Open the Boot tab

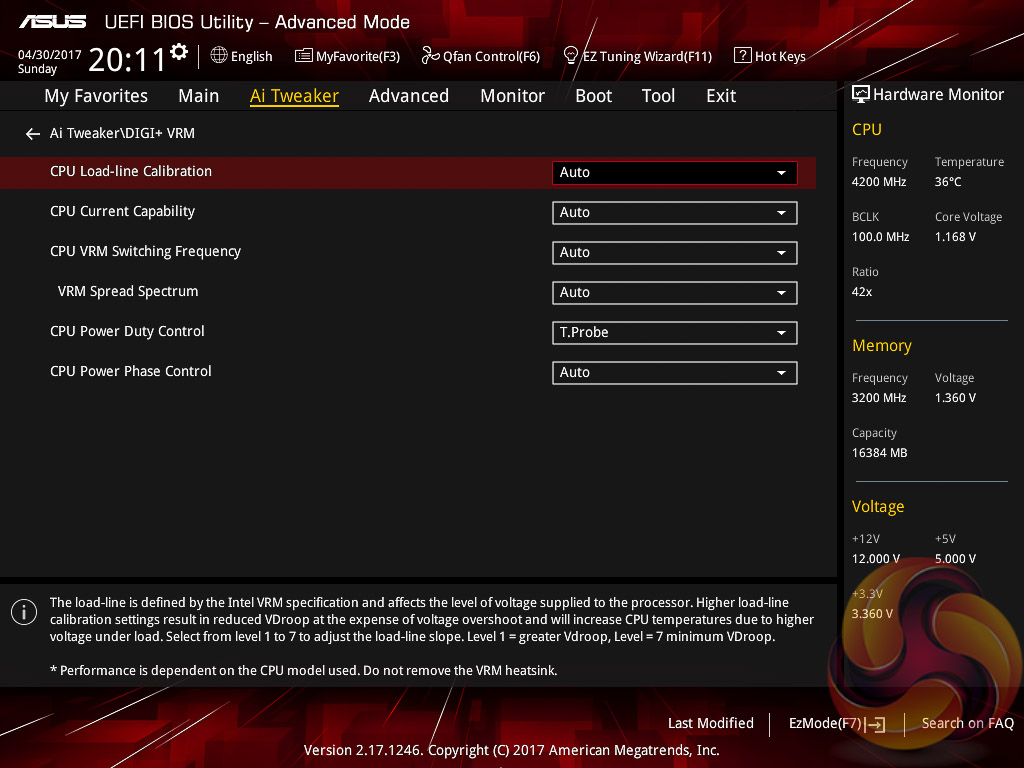[x=594, y=96]
